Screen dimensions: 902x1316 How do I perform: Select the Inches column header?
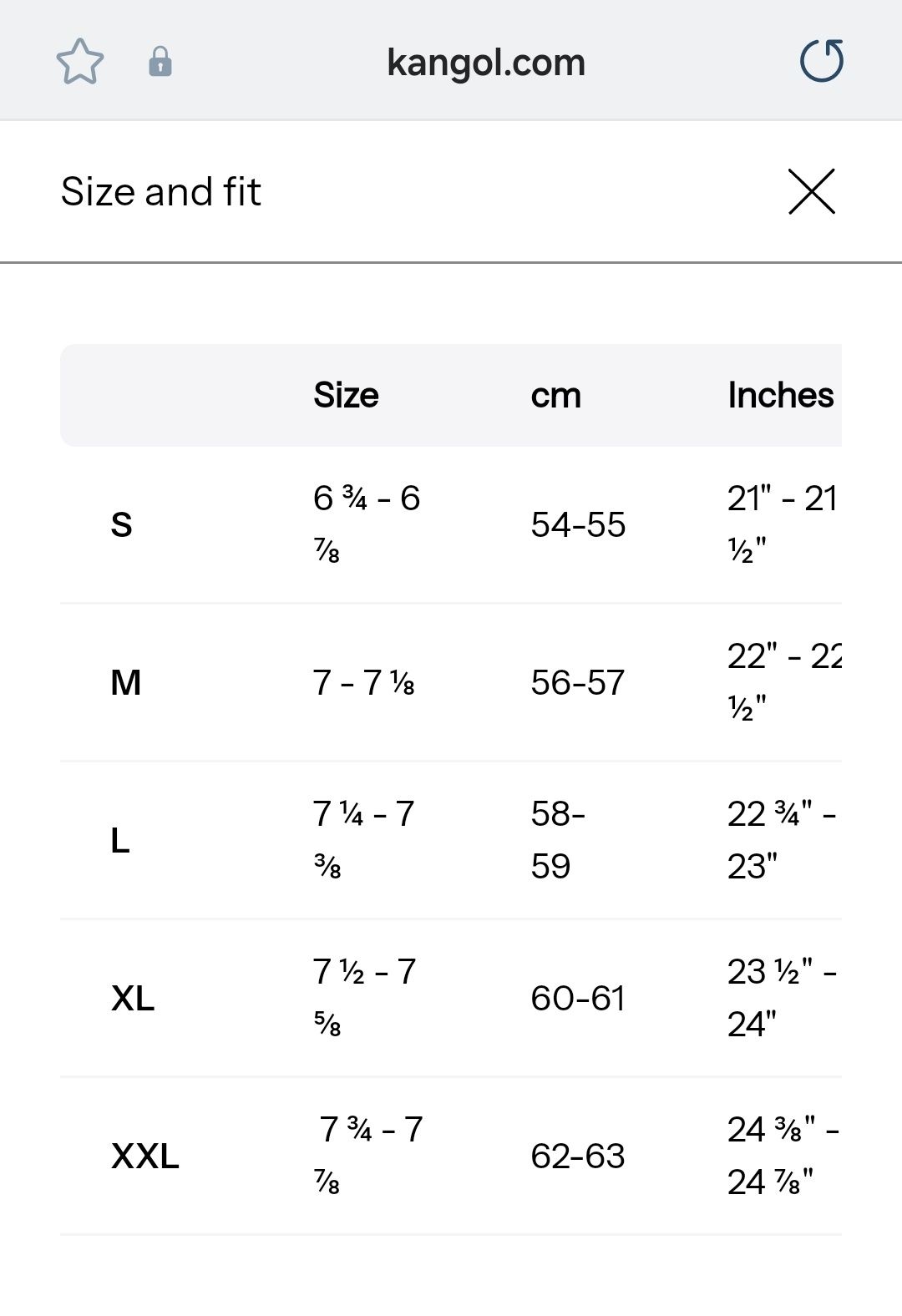[x=781, y=395]
